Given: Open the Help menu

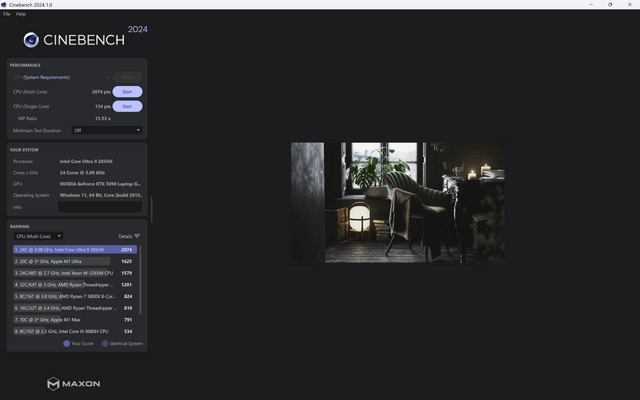Looking at the screenshot, I should point(21,14).
